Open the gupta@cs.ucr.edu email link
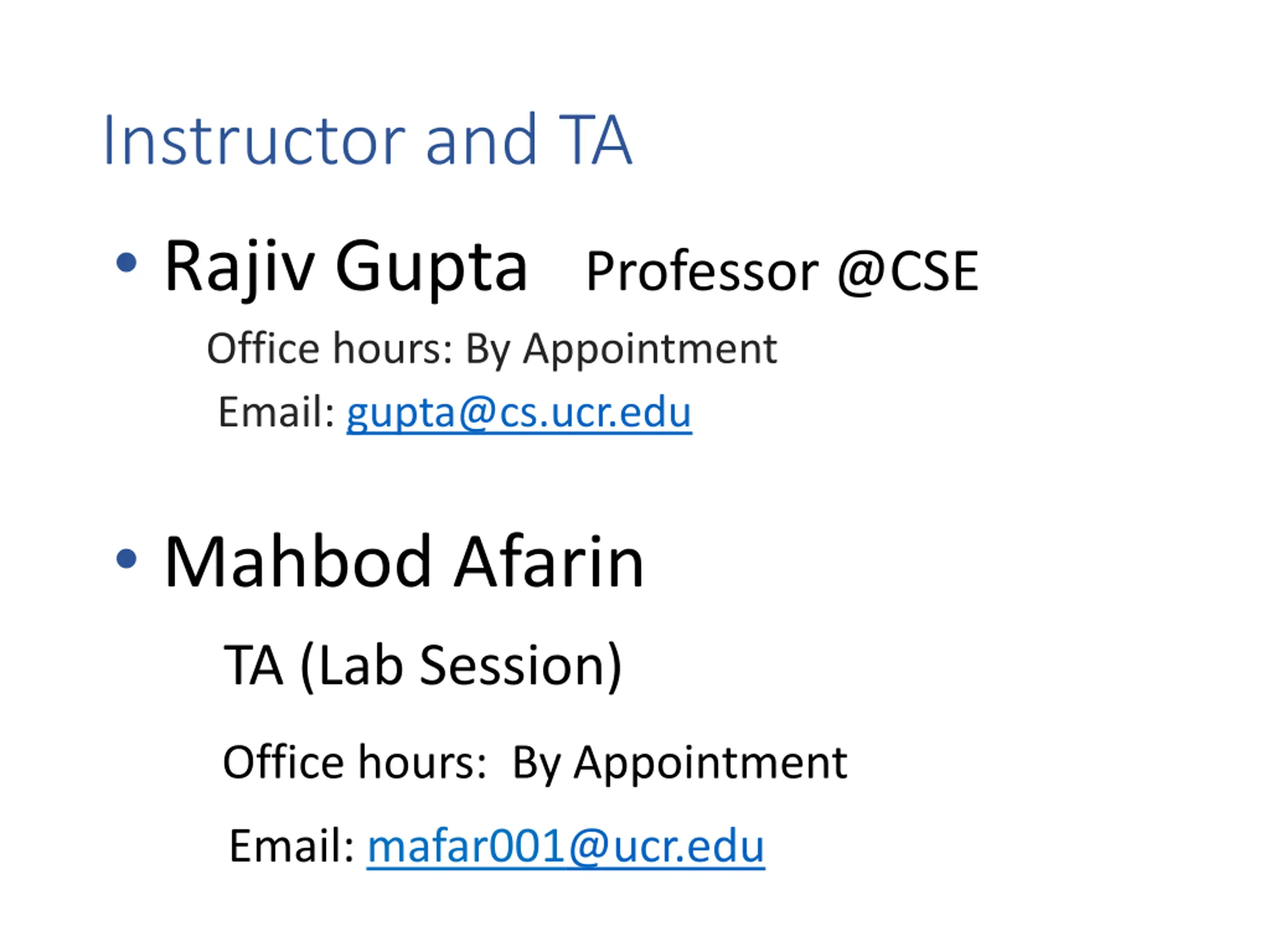 [519, 413]
